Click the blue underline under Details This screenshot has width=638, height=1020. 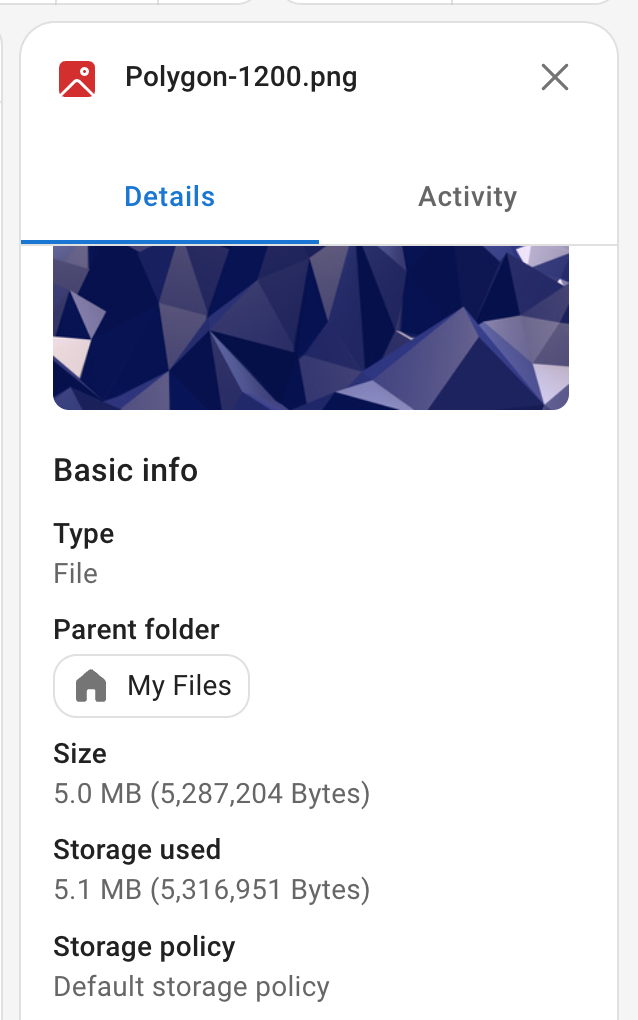click(169, 240)
